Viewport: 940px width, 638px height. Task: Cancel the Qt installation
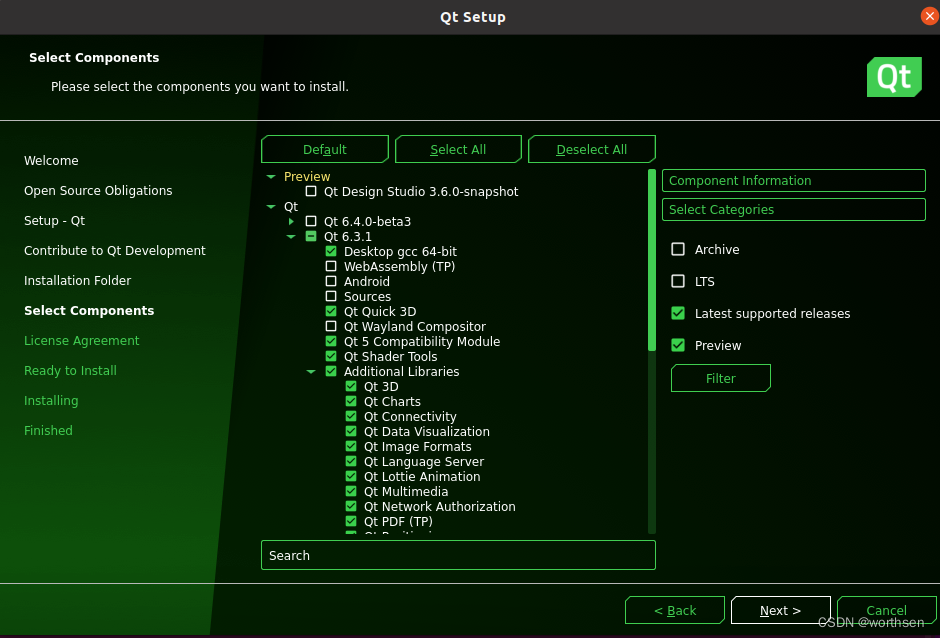887,610
